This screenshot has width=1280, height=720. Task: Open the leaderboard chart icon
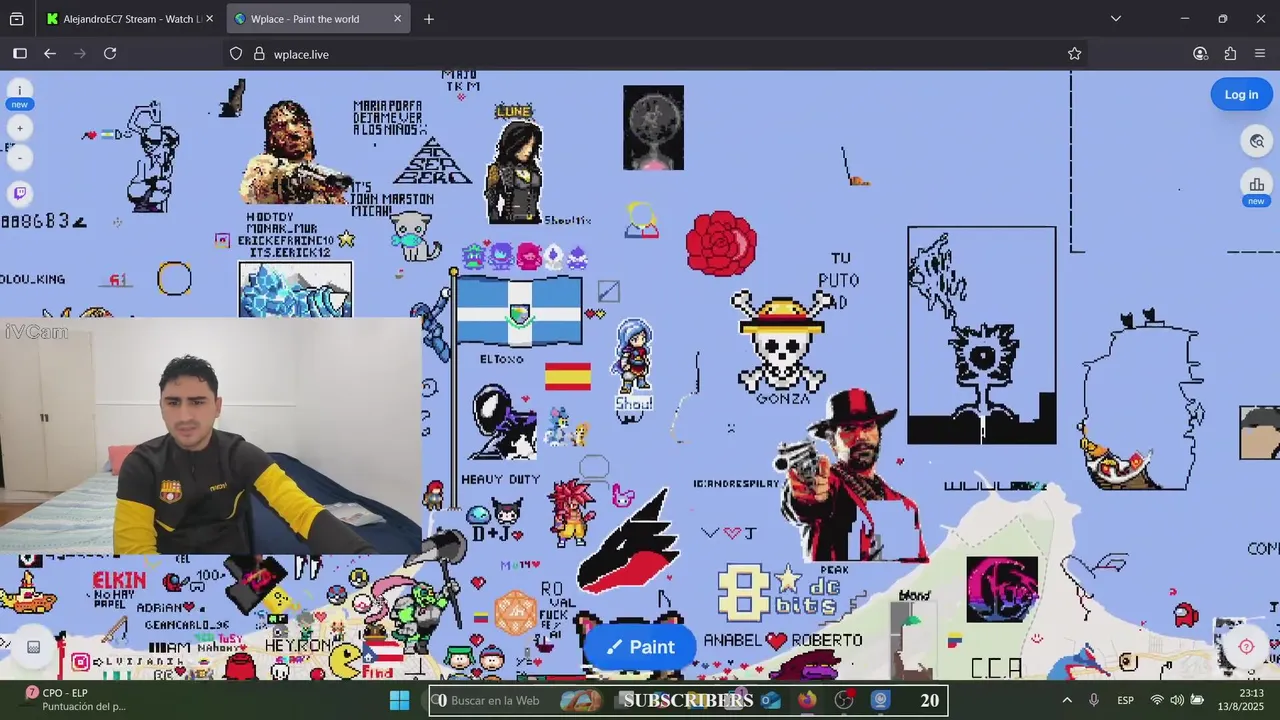[x=1257, y=184]
